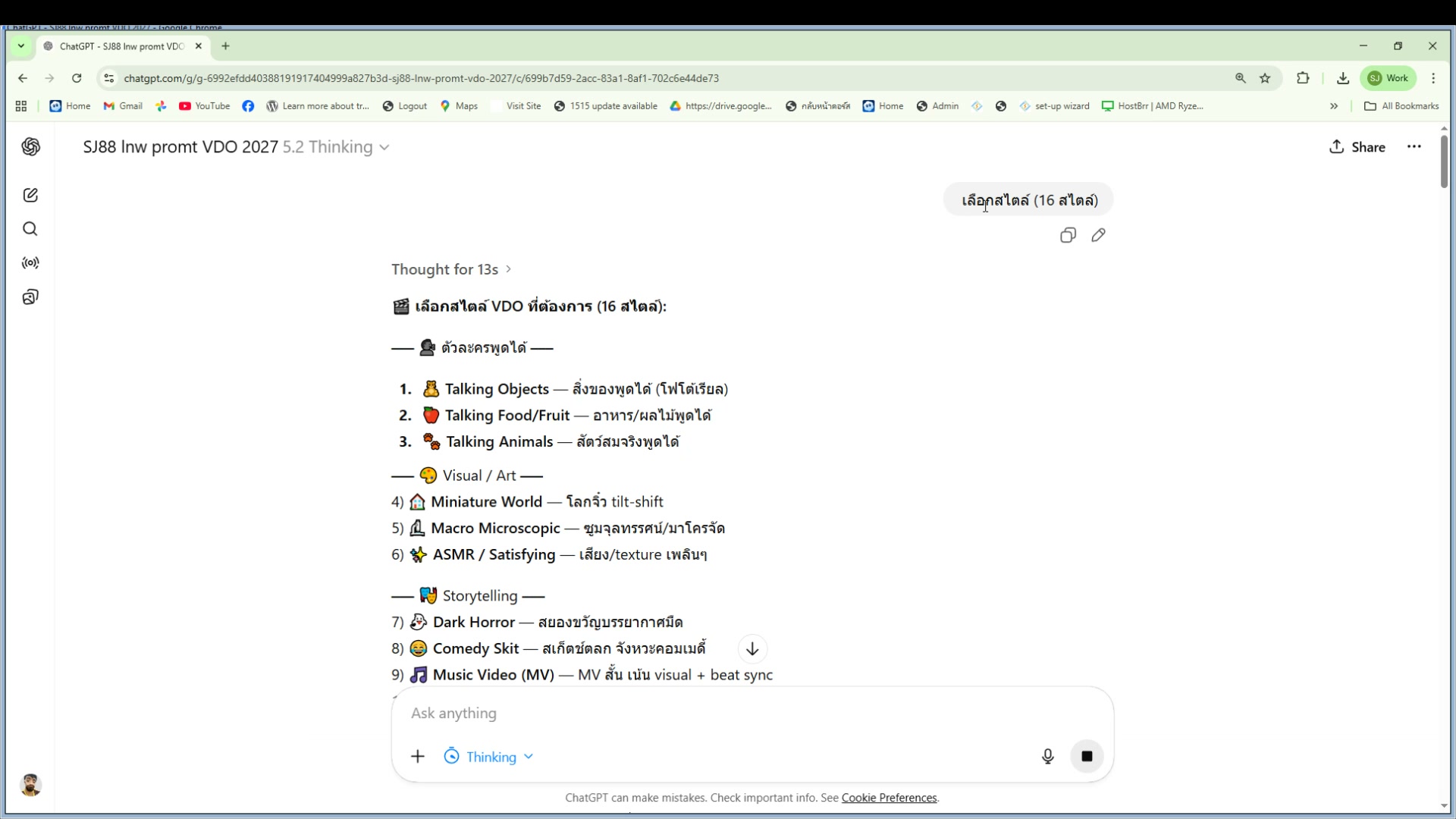Open the YouTube bookmark

pos(204,106)
